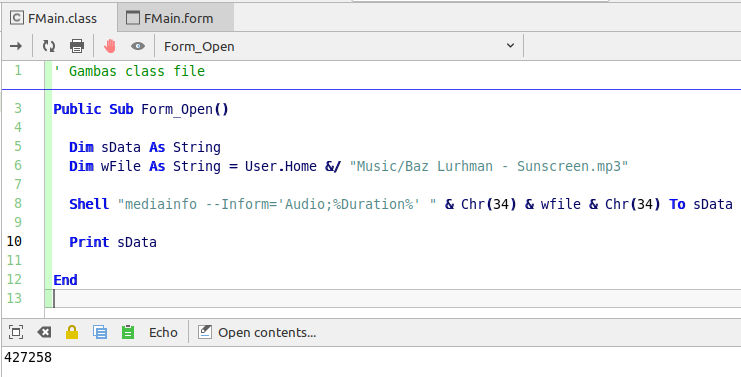Click User.Home on line 6
The height and width of the screenshot is (377, 741).
[281, 166]
